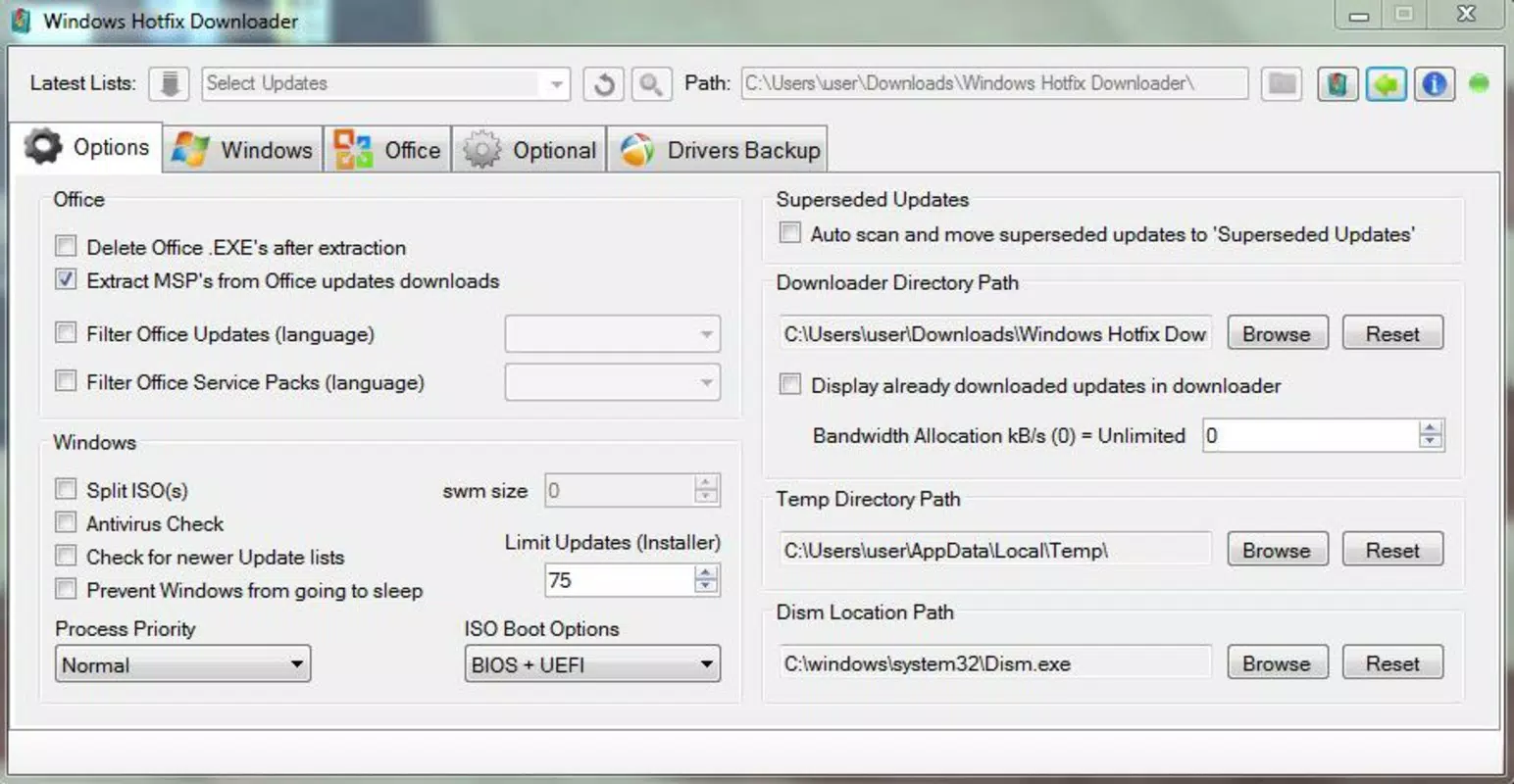The image size is (1514, 784).
Task: Reset the Downloader Directory Path
Action: [1392, 334]
